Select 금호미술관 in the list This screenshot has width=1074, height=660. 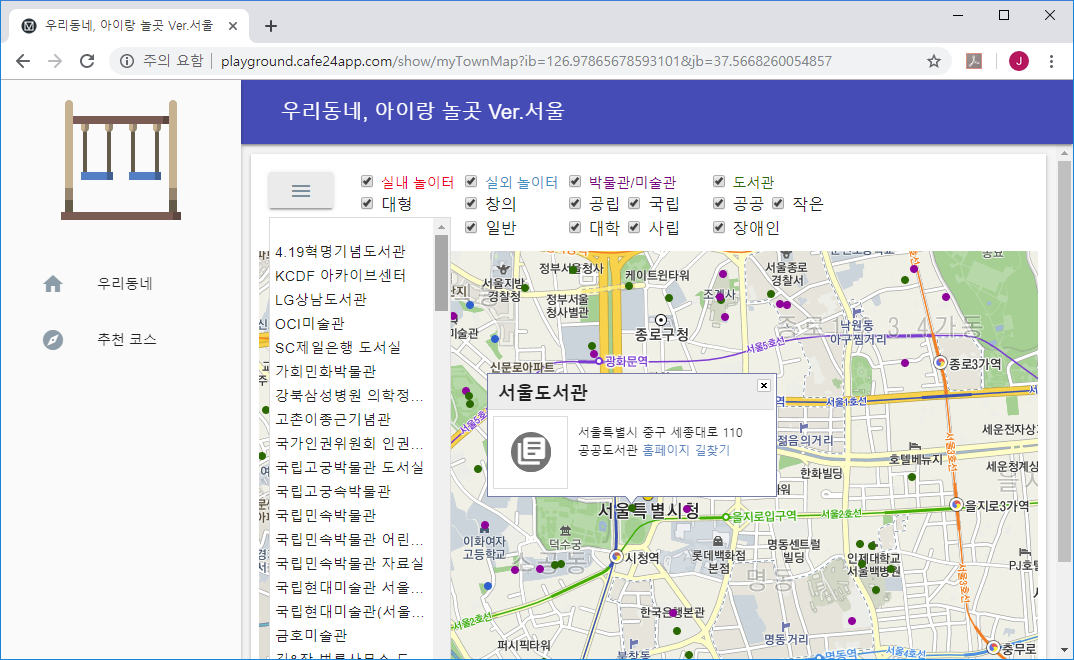[x=311, y=635]
